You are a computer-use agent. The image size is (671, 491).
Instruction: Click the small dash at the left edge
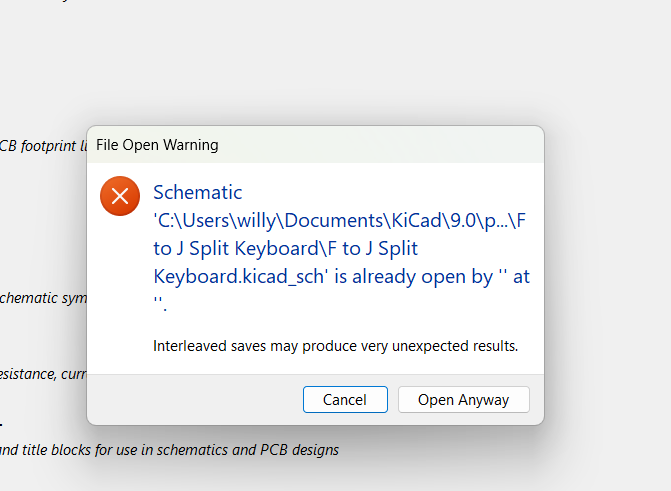1,424
